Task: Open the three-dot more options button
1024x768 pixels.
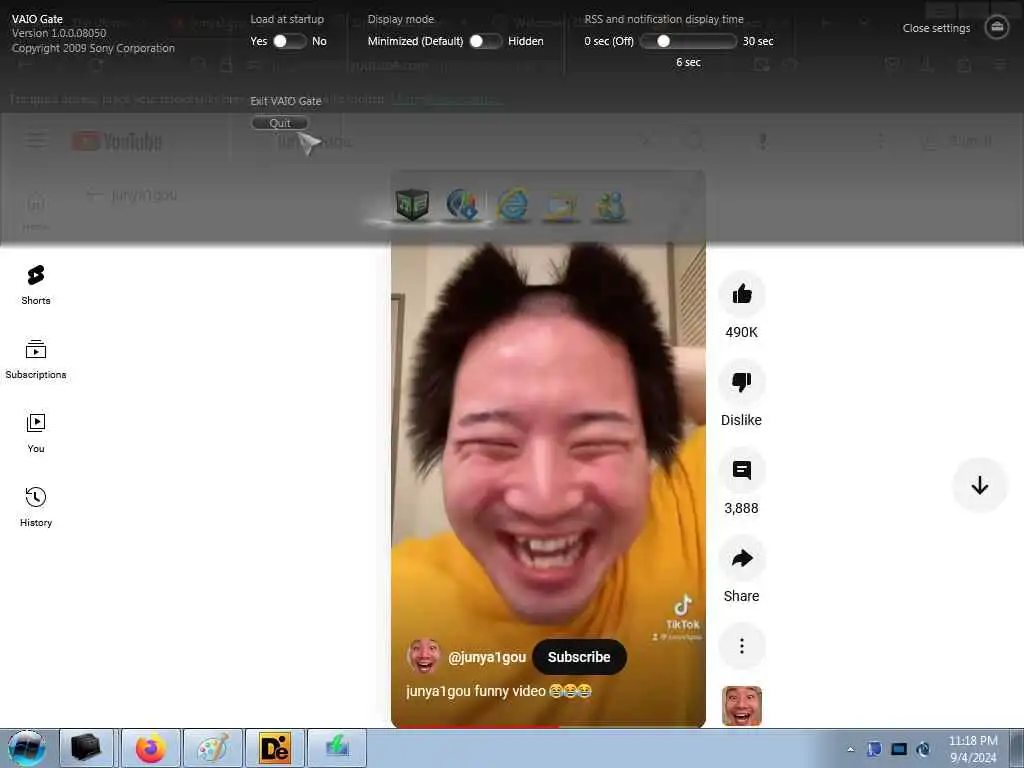Action: coord(741,646)
